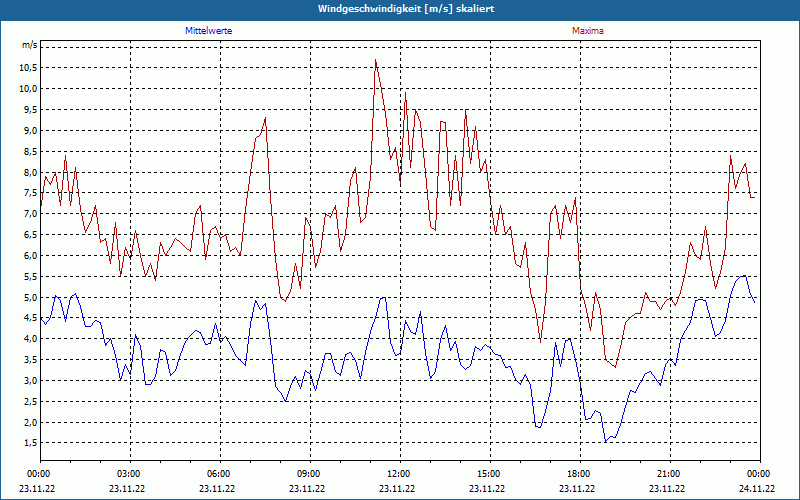Click the 12:00 time axis label
Viewport: 800px width, 500px height.
pyautogui.click(x=399, y=474)
